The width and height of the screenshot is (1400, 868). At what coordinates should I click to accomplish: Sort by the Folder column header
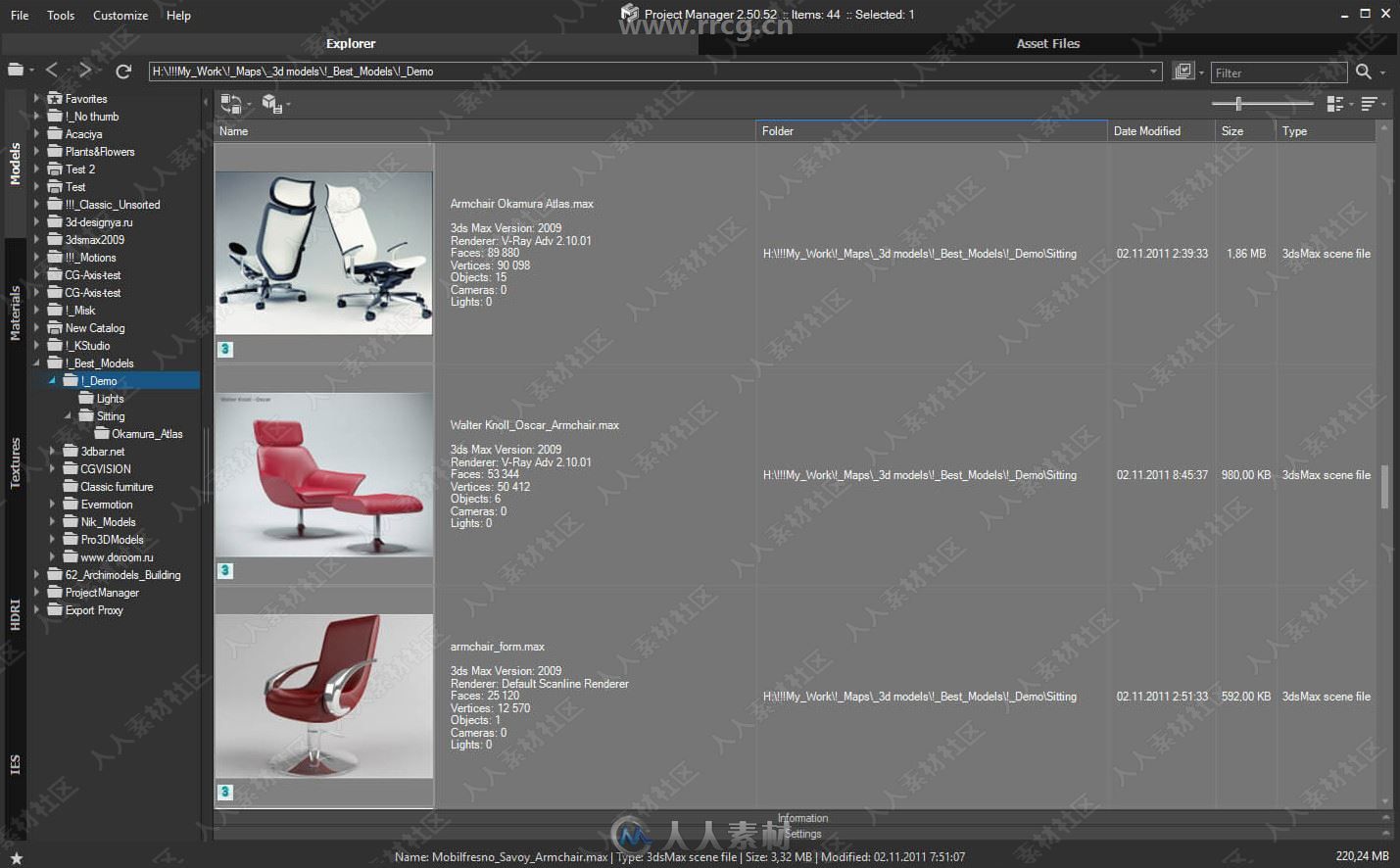click(932, 131)
